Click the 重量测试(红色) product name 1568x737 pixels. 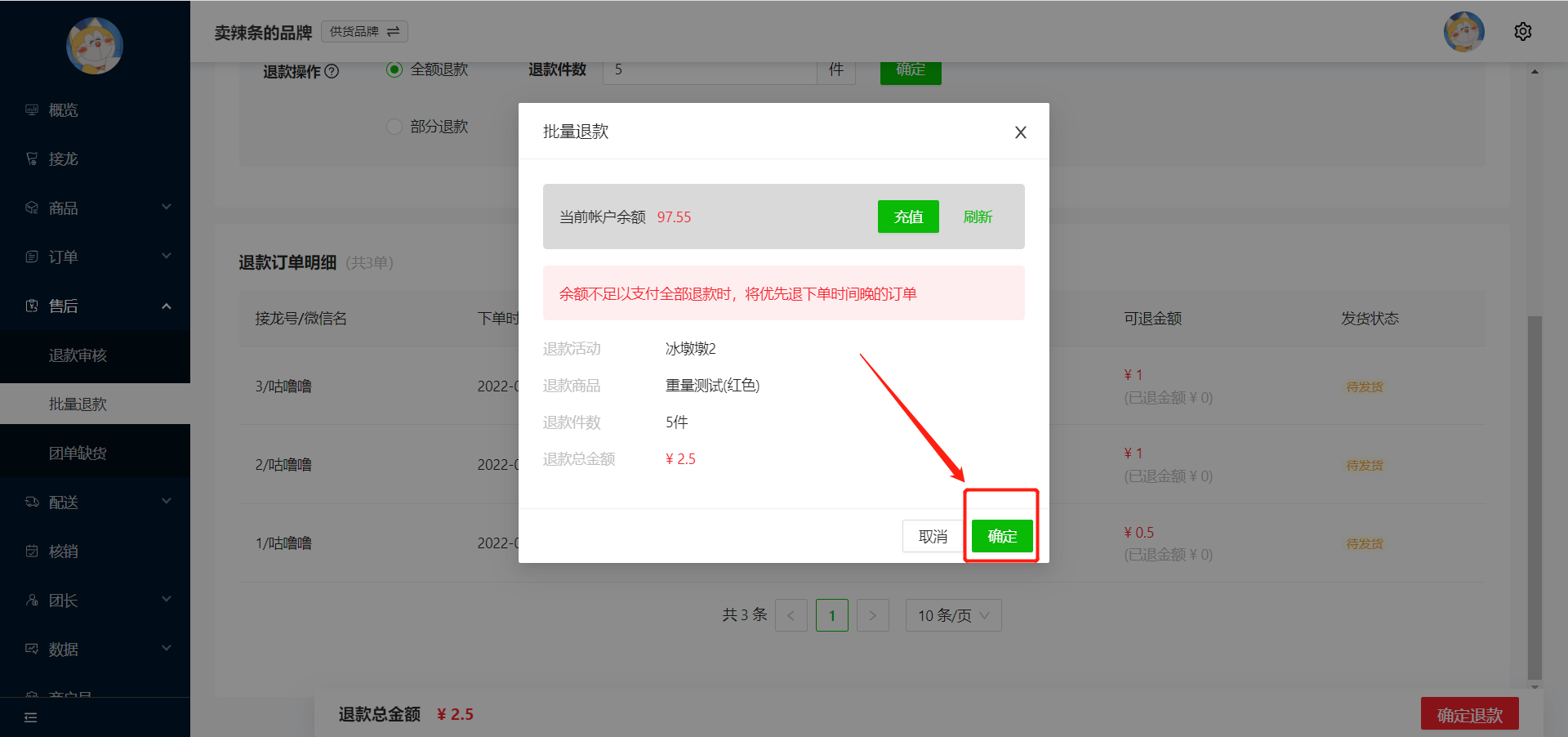click(x=712, y=386)
